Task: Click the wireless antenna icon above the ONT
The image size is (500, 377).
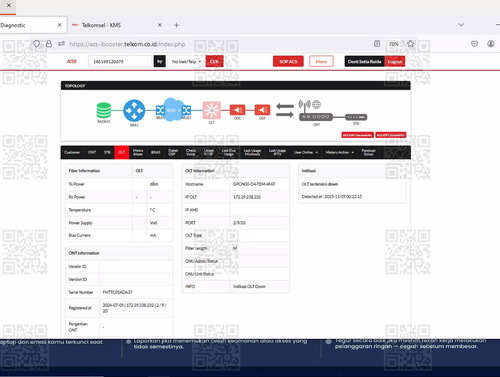Action: pyautogui.click(x=304, y=105)
